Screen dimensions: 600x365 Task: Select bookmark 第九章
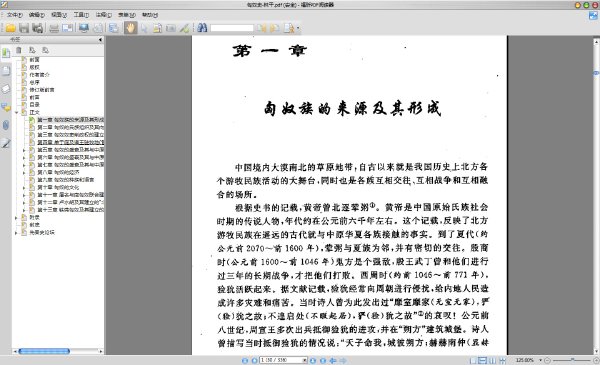pyautogui.click(x=65, y=180)
